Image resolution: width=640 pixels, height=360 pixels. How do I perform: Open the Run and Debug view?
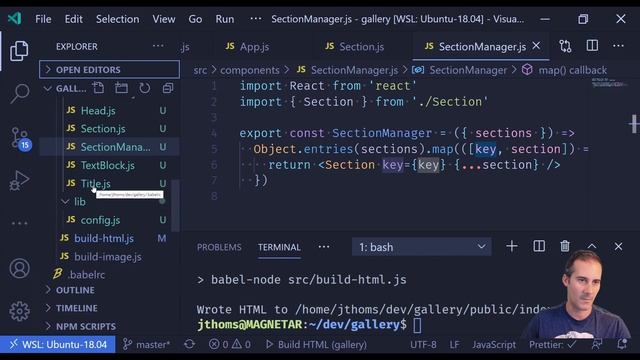19,180
